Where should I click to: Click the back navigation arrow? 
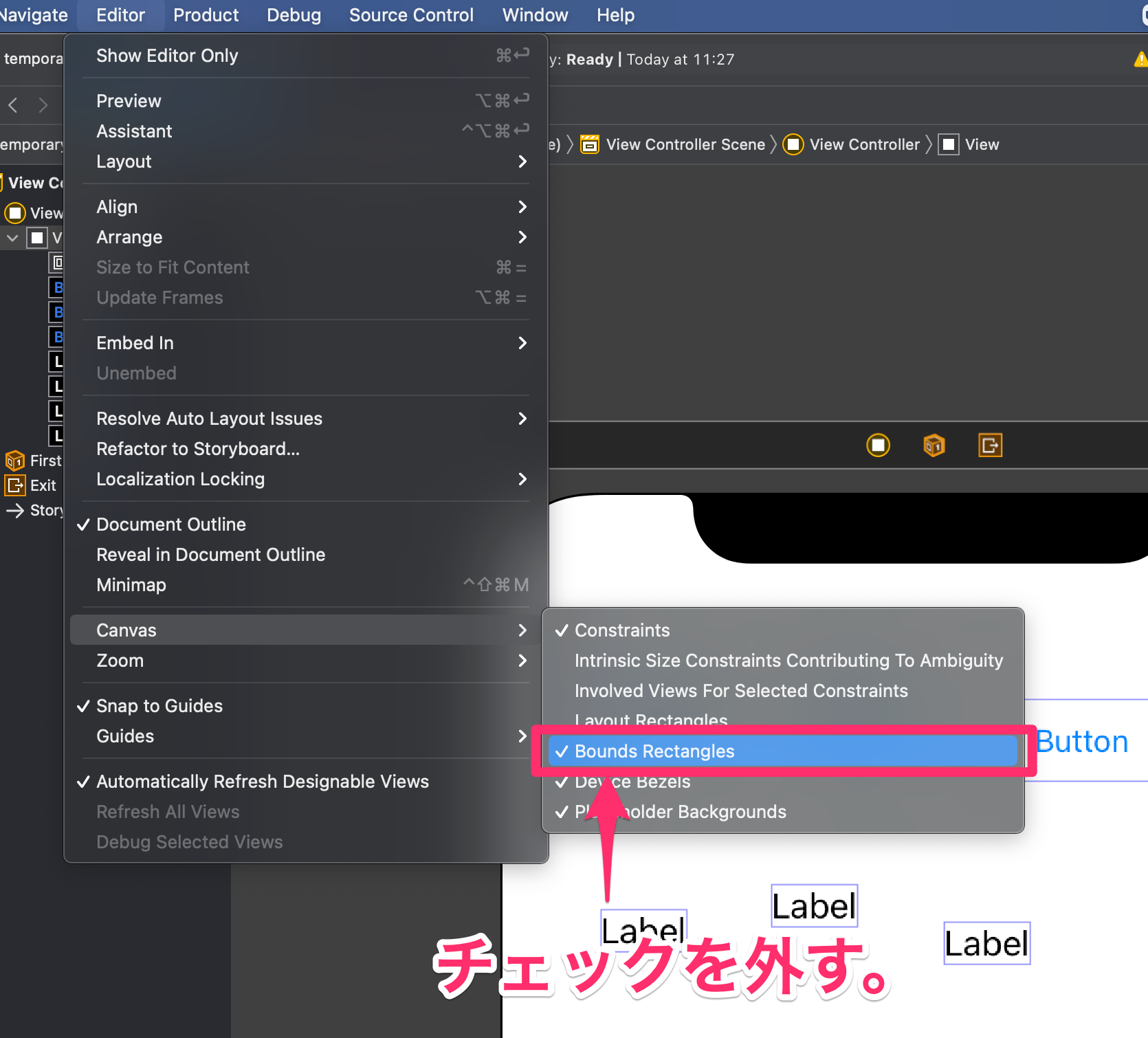click(12, 104)
